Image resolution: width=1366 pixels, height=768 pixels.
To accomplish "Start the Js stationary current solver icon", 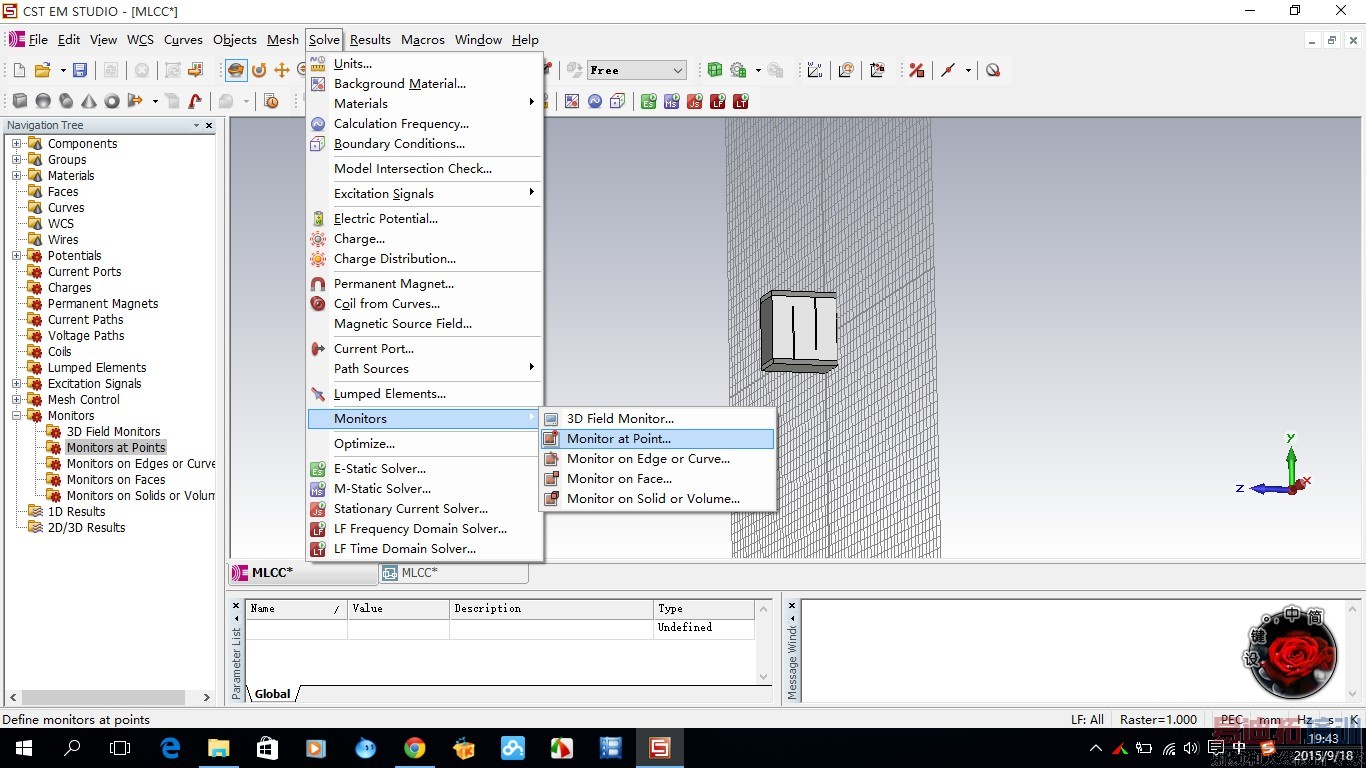I will [695, 101].
